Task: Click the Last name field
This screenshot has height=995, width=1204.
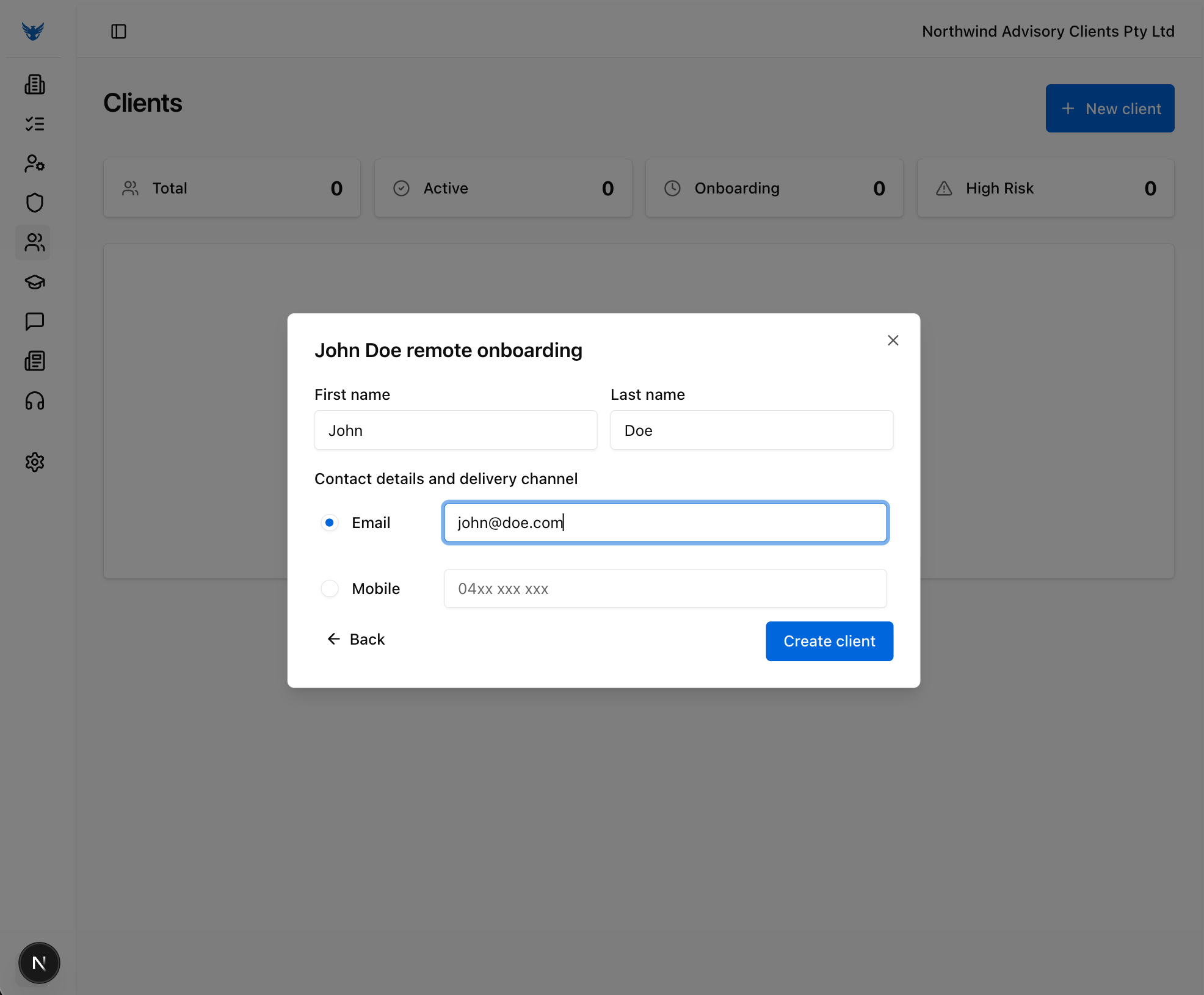Action: click(x=752, y=430)
